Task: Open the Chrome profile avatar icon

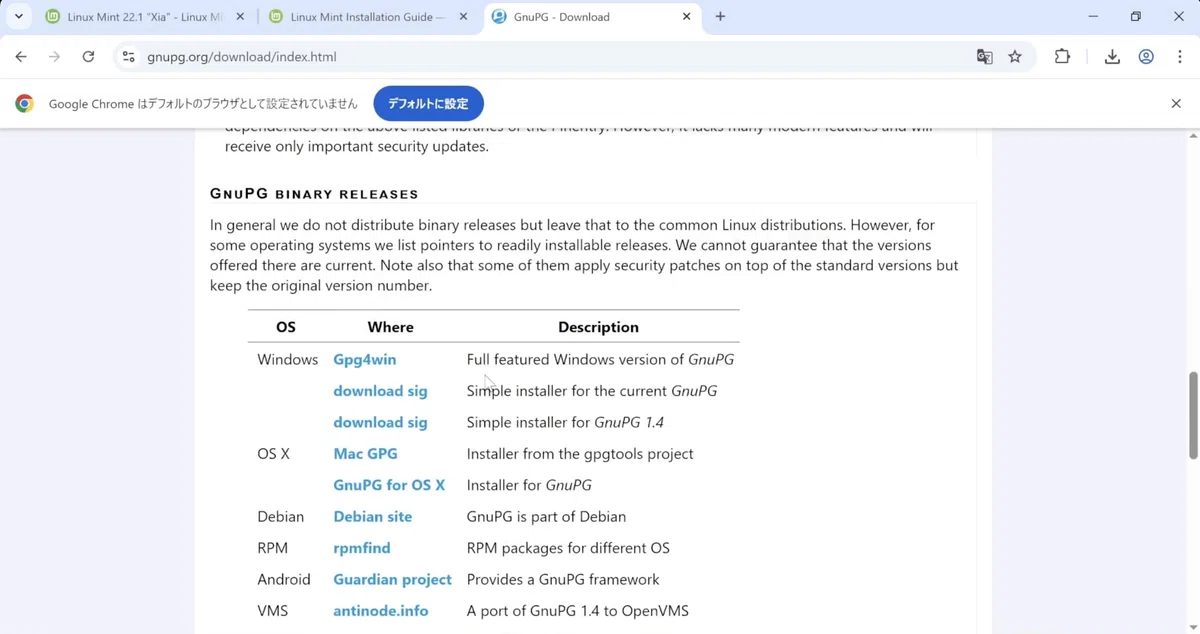Action: tap(1146, 57)
